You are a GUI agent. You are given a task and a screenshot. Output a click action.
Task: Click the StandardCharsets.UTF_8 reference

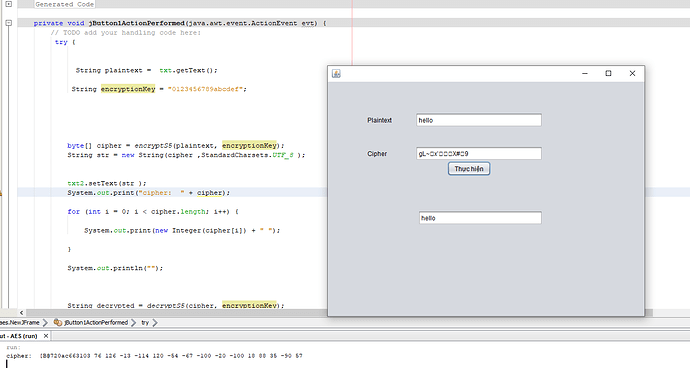(x=247, y=155)
